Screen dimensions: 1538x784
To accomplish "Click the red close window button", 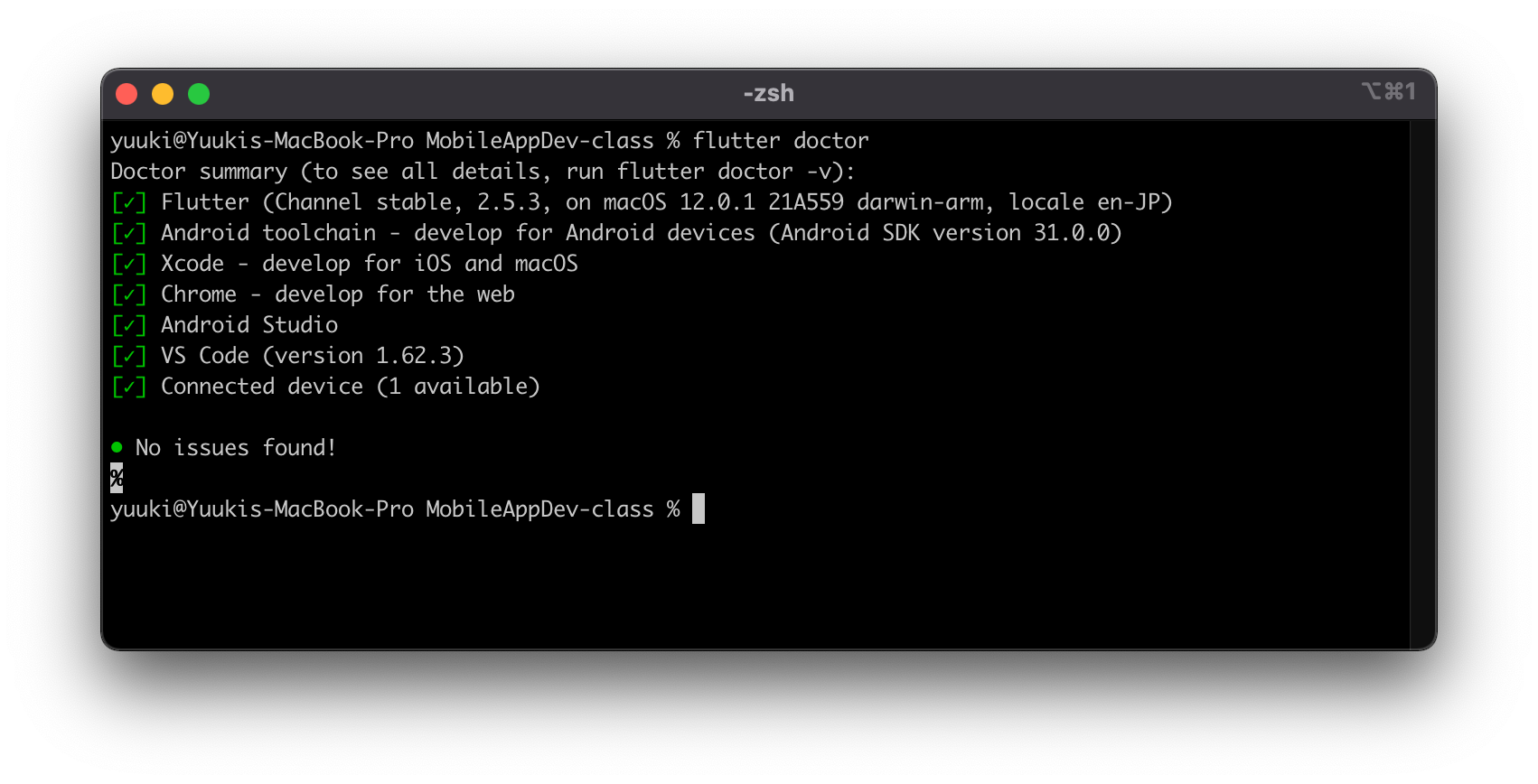I will click(127, 94).
